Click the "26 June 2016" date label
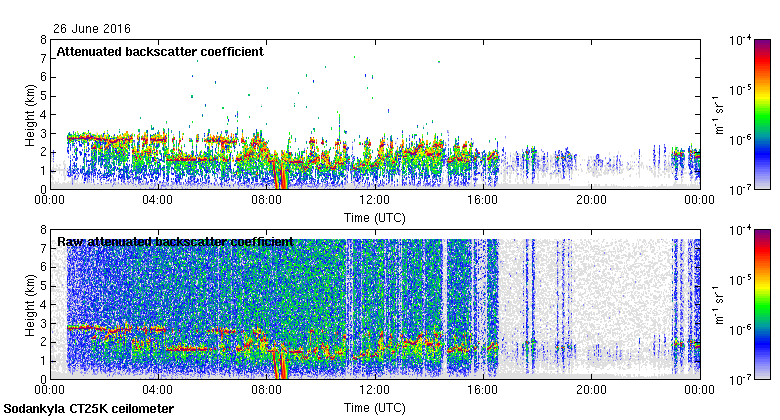The width and height of the screenshot is (780, 420). click(x=92, y=29)
